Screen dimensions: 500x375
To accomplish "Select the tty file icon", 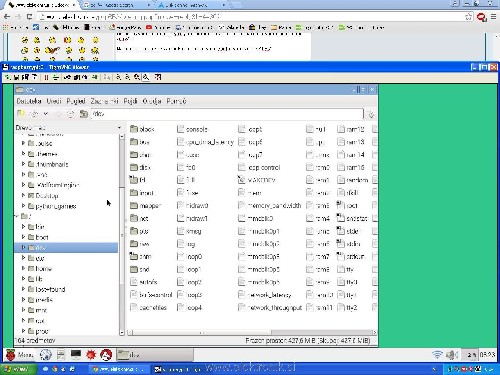I will [x=341, y=269].
